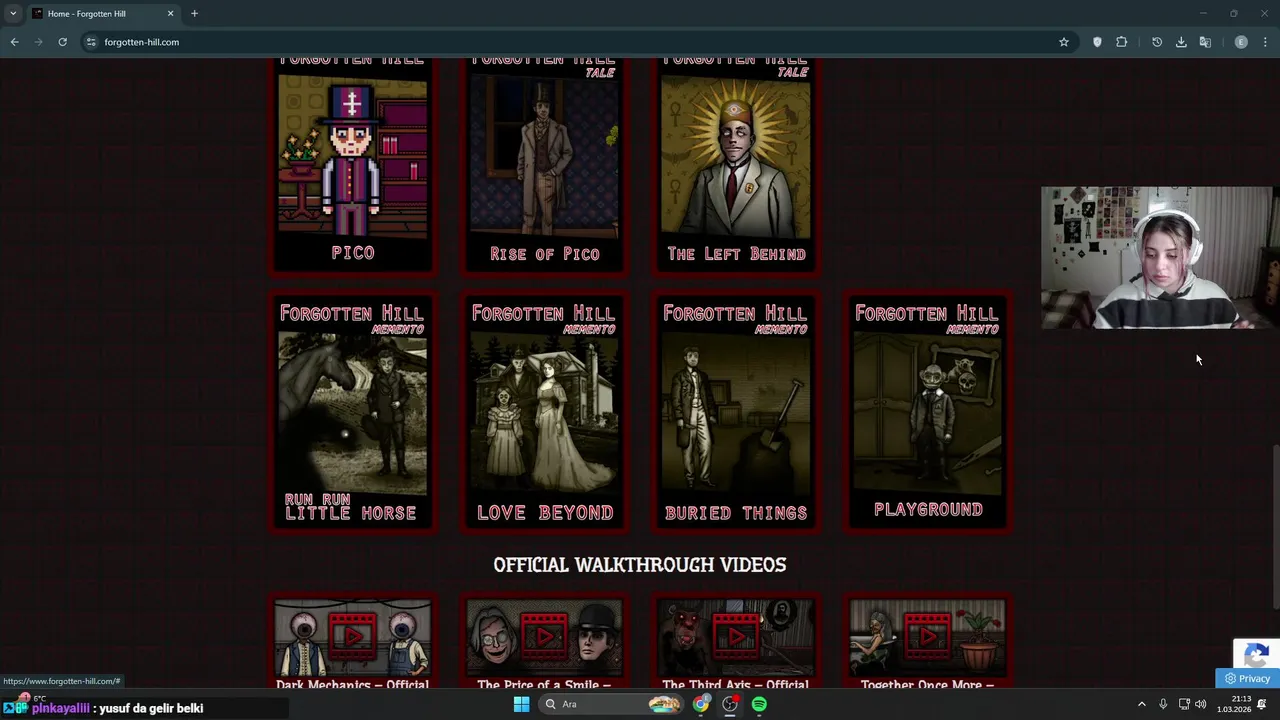Show hidden system tray icons
The height and width of the screenshot is (720, 1280).
[1141, 704]
